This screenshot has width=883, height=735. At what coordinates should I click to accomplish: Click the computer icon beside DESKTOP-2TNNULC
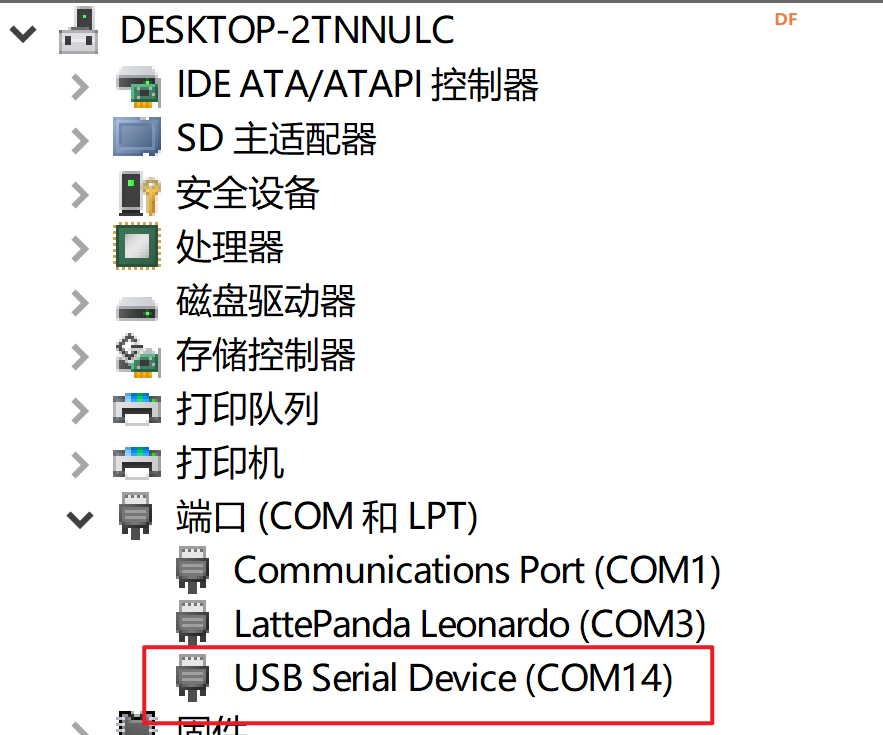[78, 29]
